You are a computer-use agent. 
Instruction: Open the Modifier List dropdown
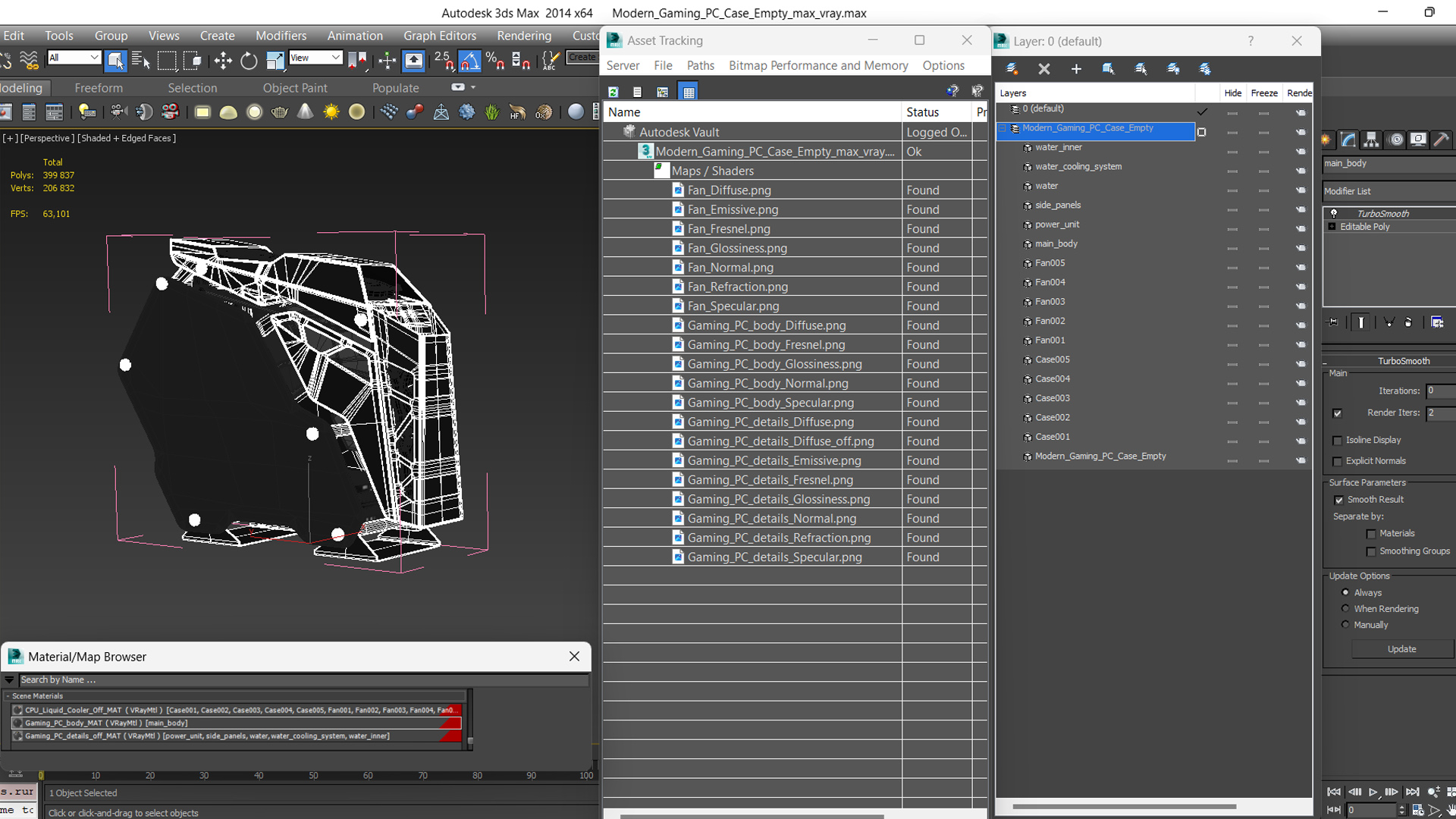point(1389,191)
